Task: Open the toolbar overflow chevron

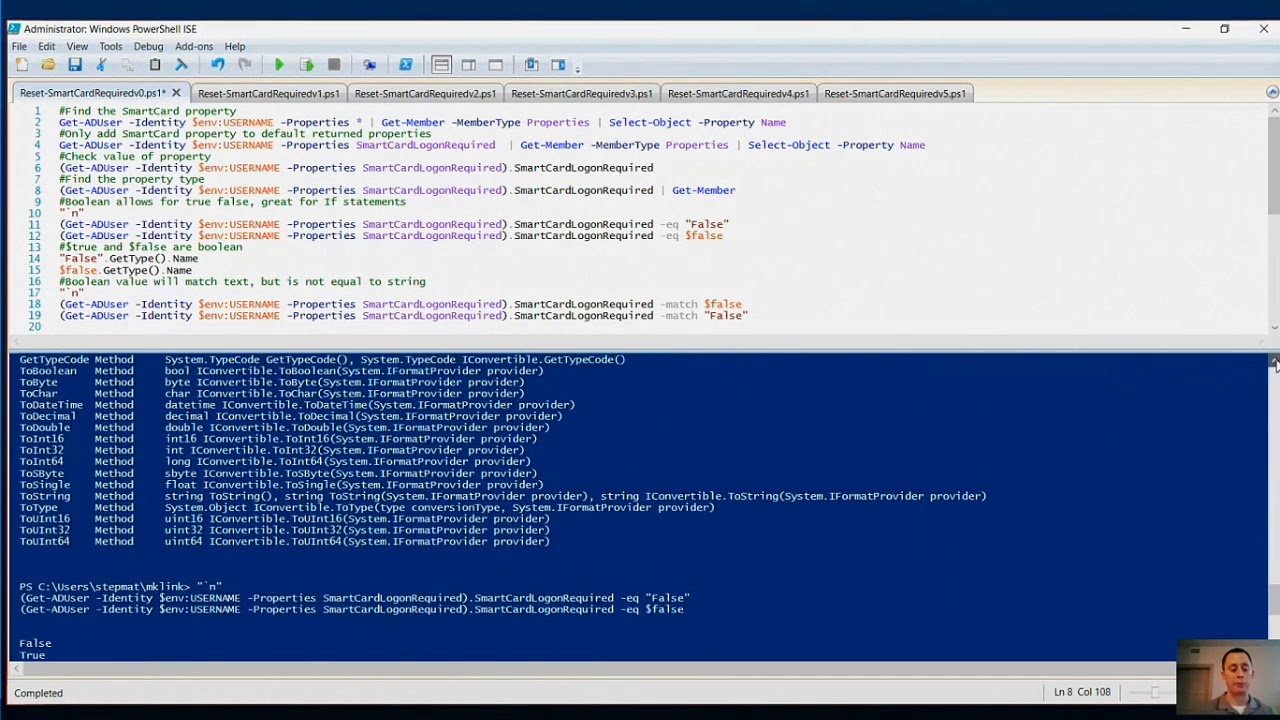Action: point(577,69)
